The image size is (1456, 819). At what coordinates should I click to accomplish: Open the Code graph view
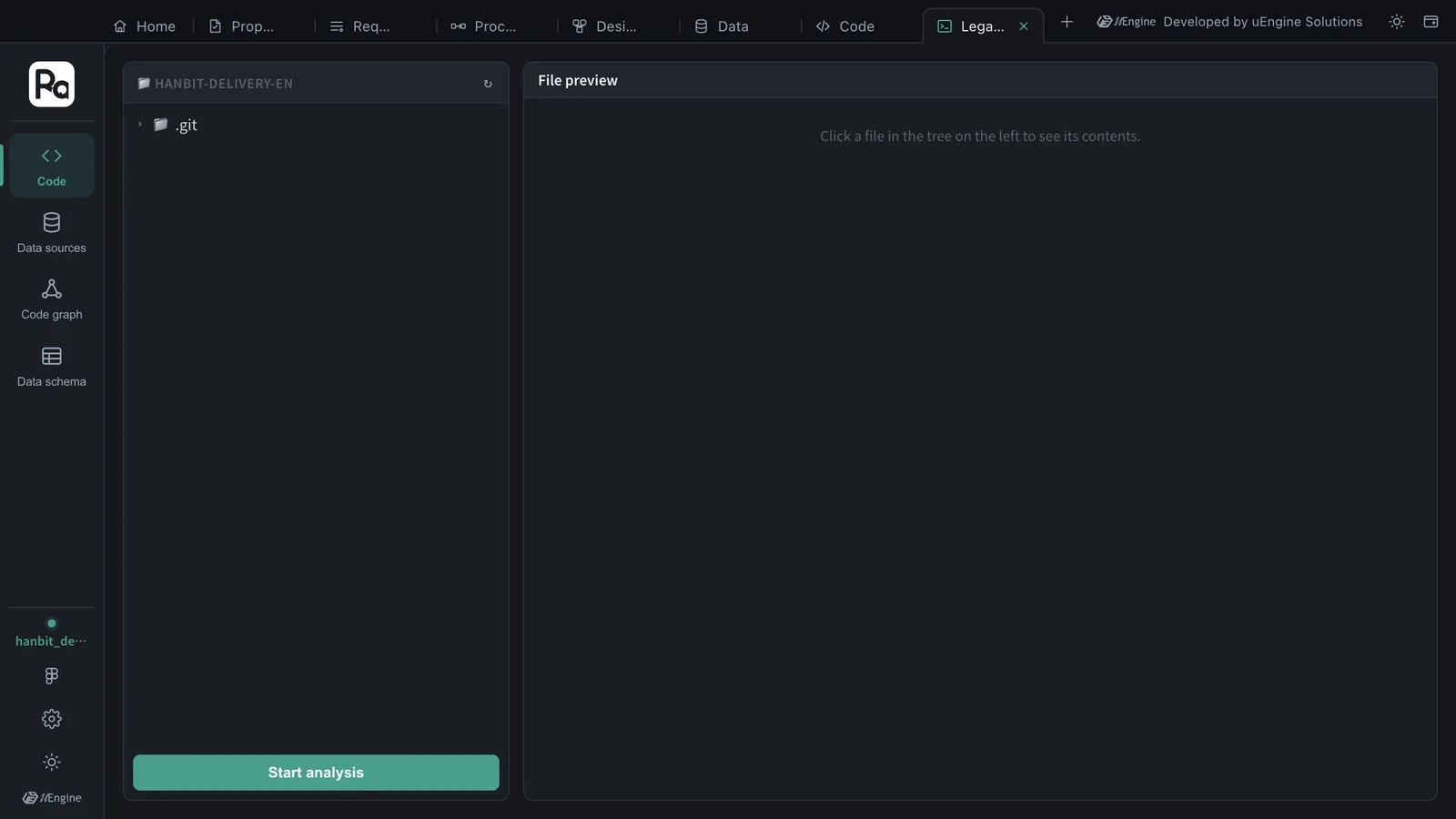[x=52, y=299]
